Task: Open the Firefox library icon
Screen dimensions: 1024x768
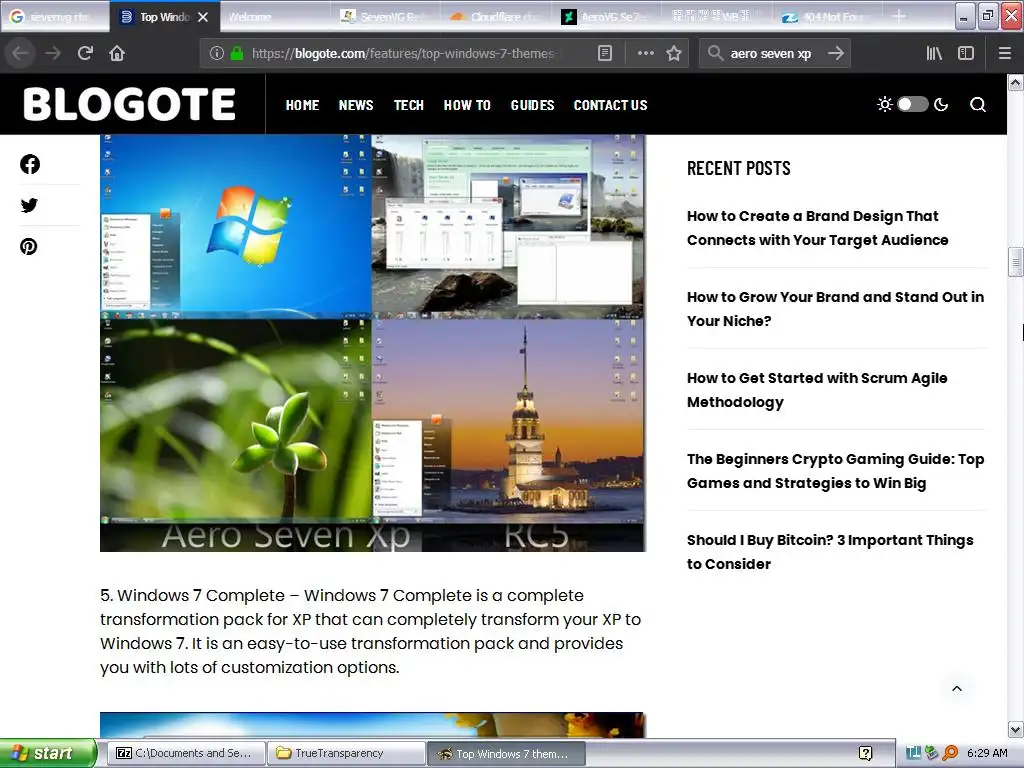Action: click(934, 53)
